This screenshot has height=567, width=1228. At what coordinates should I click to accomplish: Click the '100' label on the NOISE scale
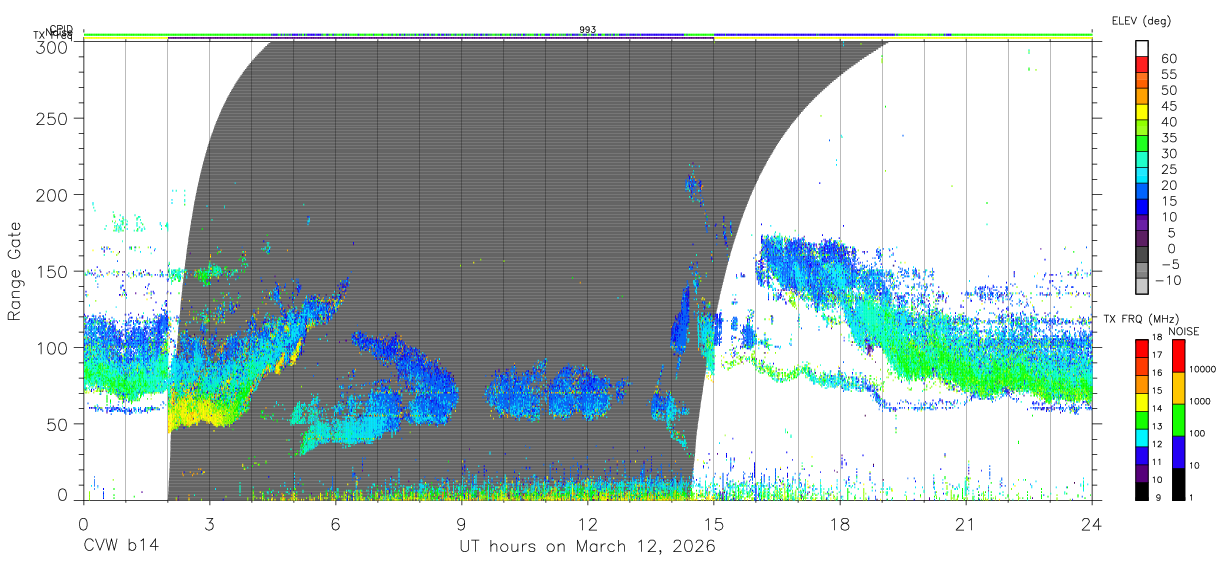click(1198, 434)
